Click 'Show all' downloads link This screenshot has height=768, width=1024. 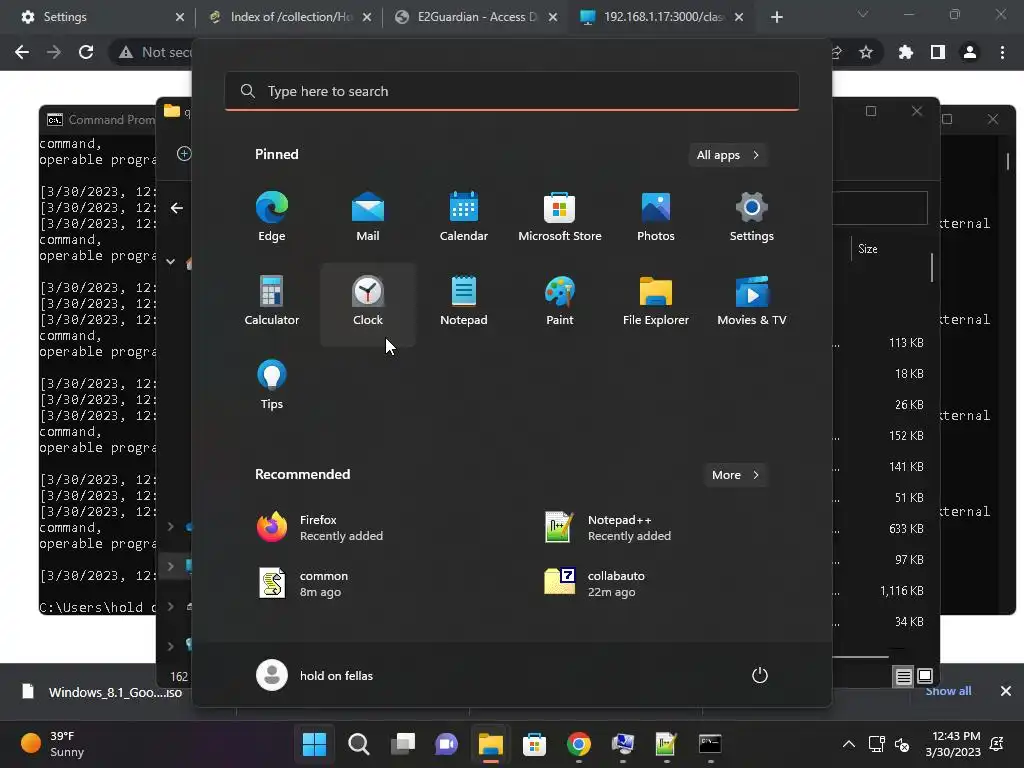pyautogui.click(x=948, y=691)
